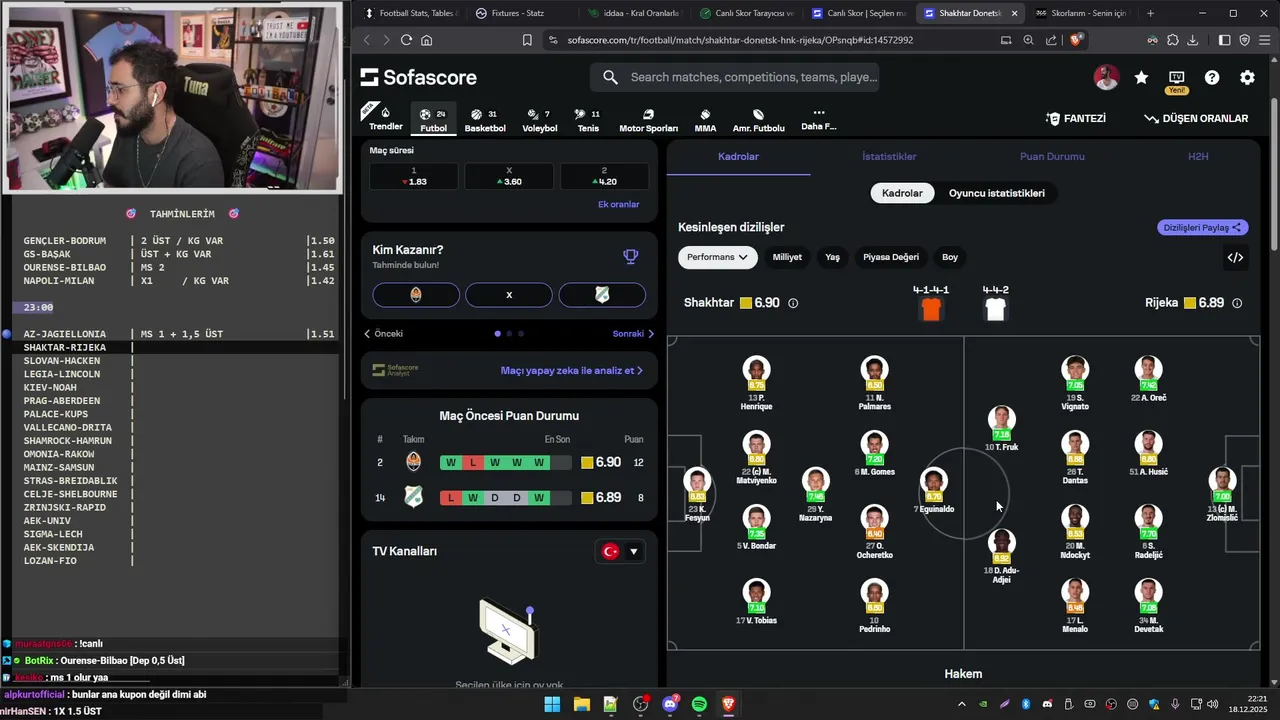Open the help question mark icon

click(1212, 78)
